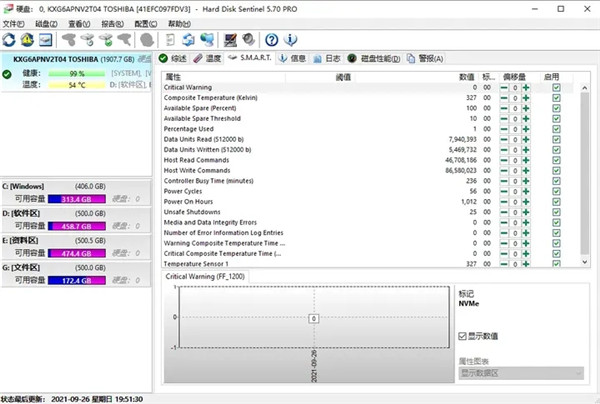
Task: Select the Host Write Commands attribute row
Action: click(x=367, y=170)
